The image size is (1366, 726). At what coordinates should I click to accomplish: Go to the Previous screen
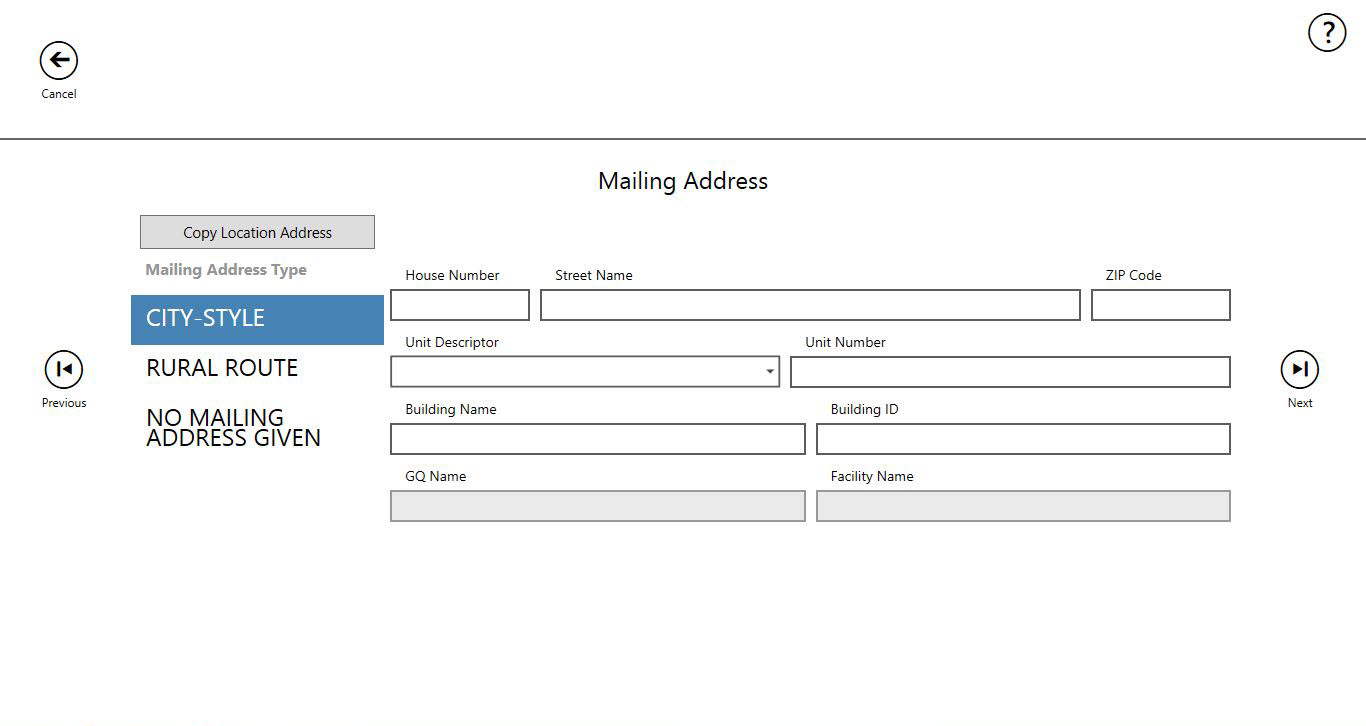coord(64,370)
